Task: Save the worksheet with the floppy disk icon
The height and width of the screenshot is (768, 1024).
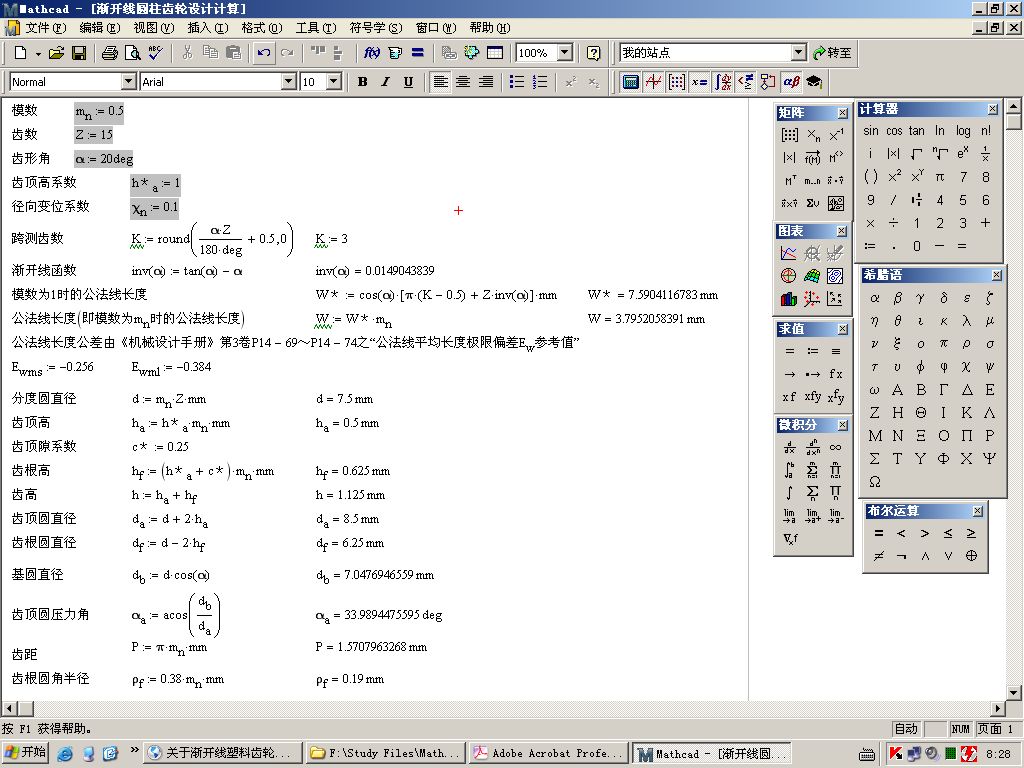Action: click(x=79, y=54)
